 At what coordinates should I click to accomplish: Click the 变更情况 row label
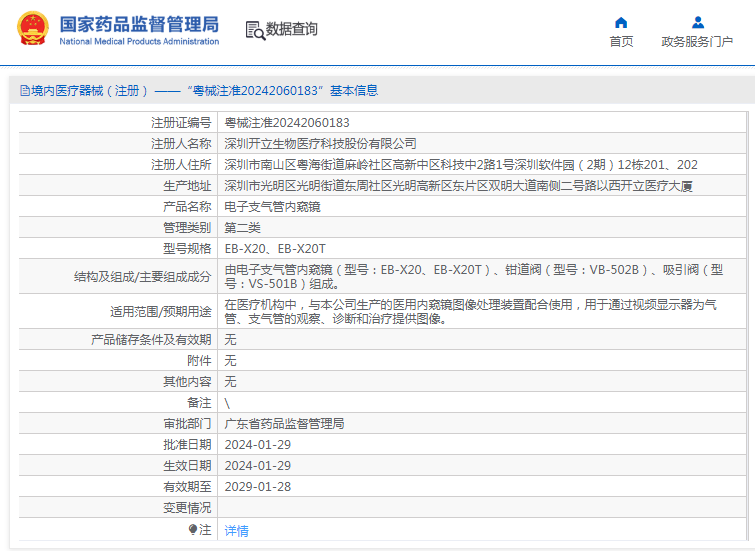click(187, 508)
